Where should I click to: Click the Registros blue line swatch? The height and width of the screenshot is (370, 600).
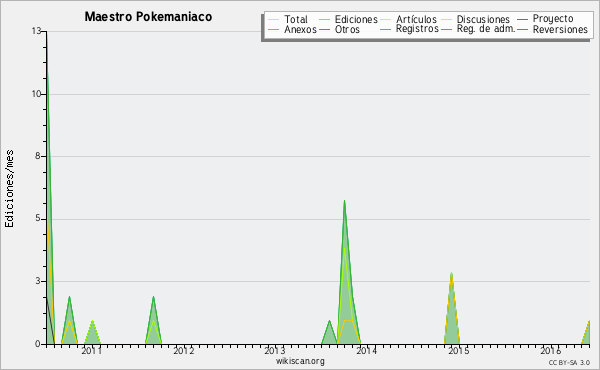pos(386,29)
